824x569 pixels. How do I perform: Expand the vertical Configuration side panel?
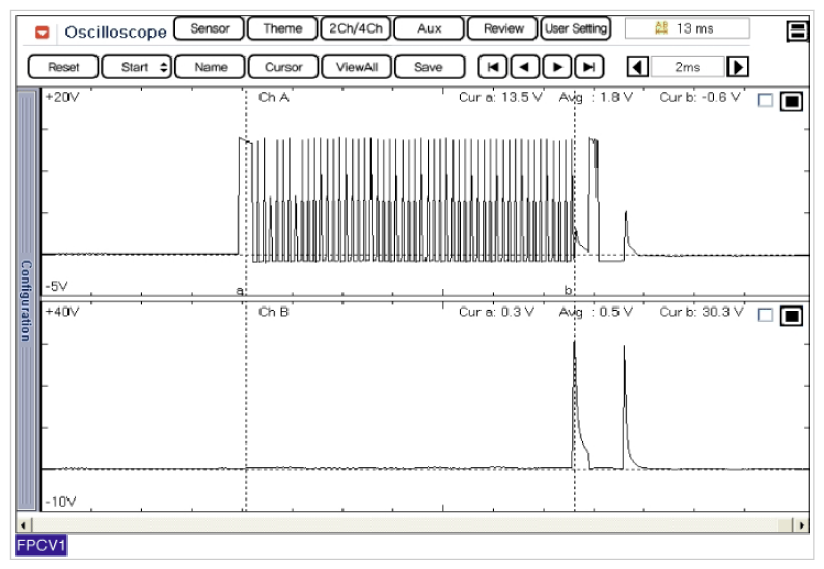[27, 300]
